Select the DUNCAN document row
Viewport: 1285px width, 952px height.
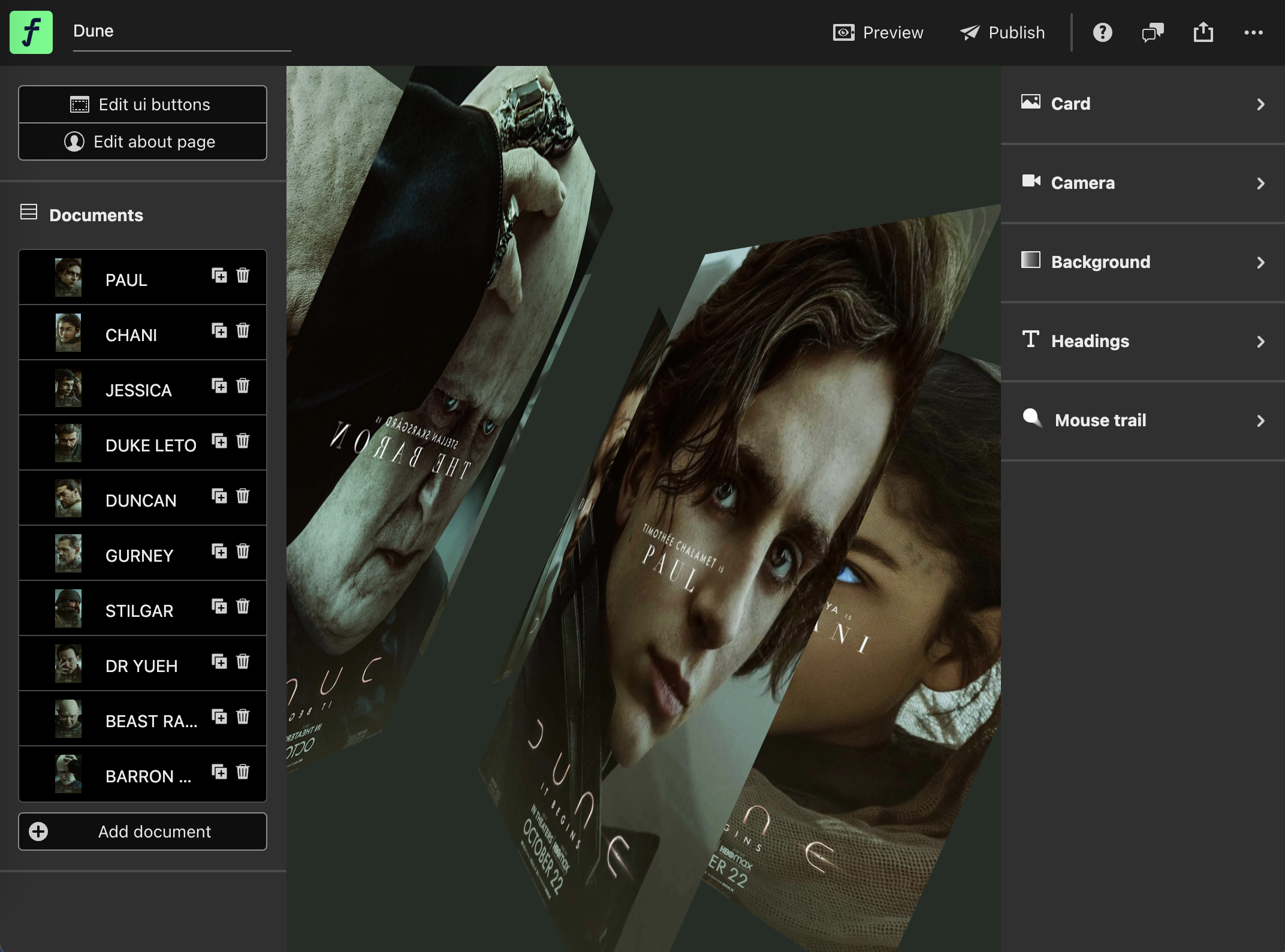click(143, 498)
